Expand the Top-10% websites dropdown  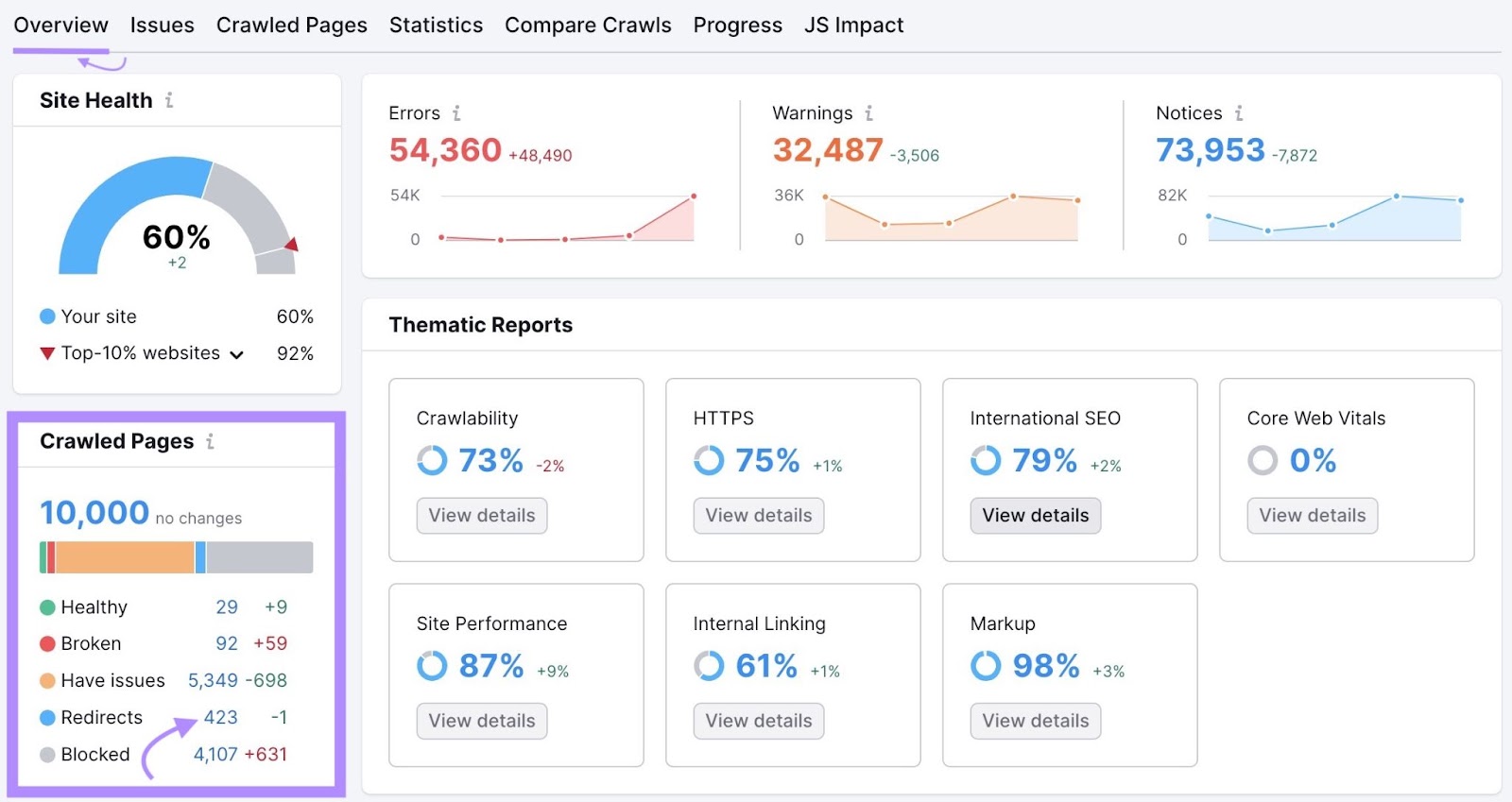[236, 354]
